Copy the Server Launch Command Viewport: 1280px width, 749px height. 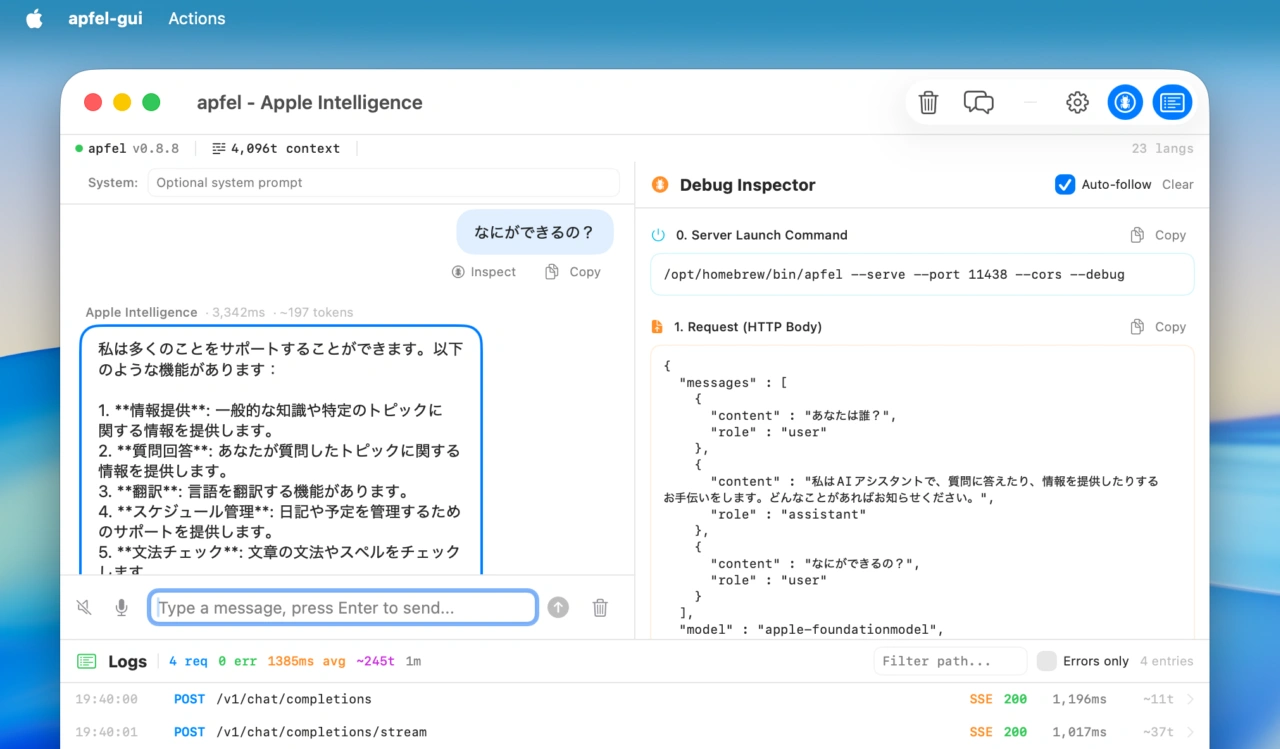click(1158, 235)
